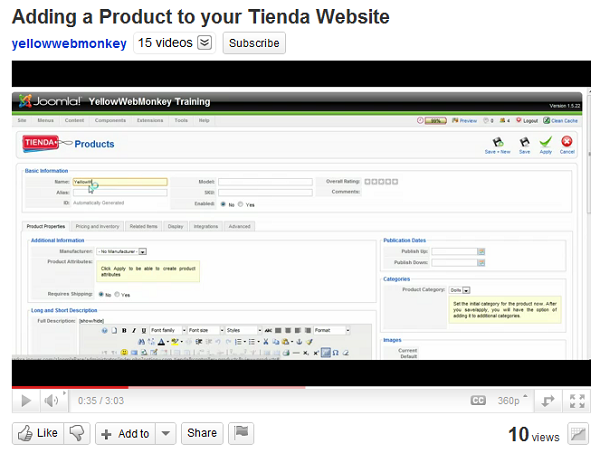Show video statistics chart icon
Image resolution: width=600 pixels, height=453 pixels.
coord(578,434)
